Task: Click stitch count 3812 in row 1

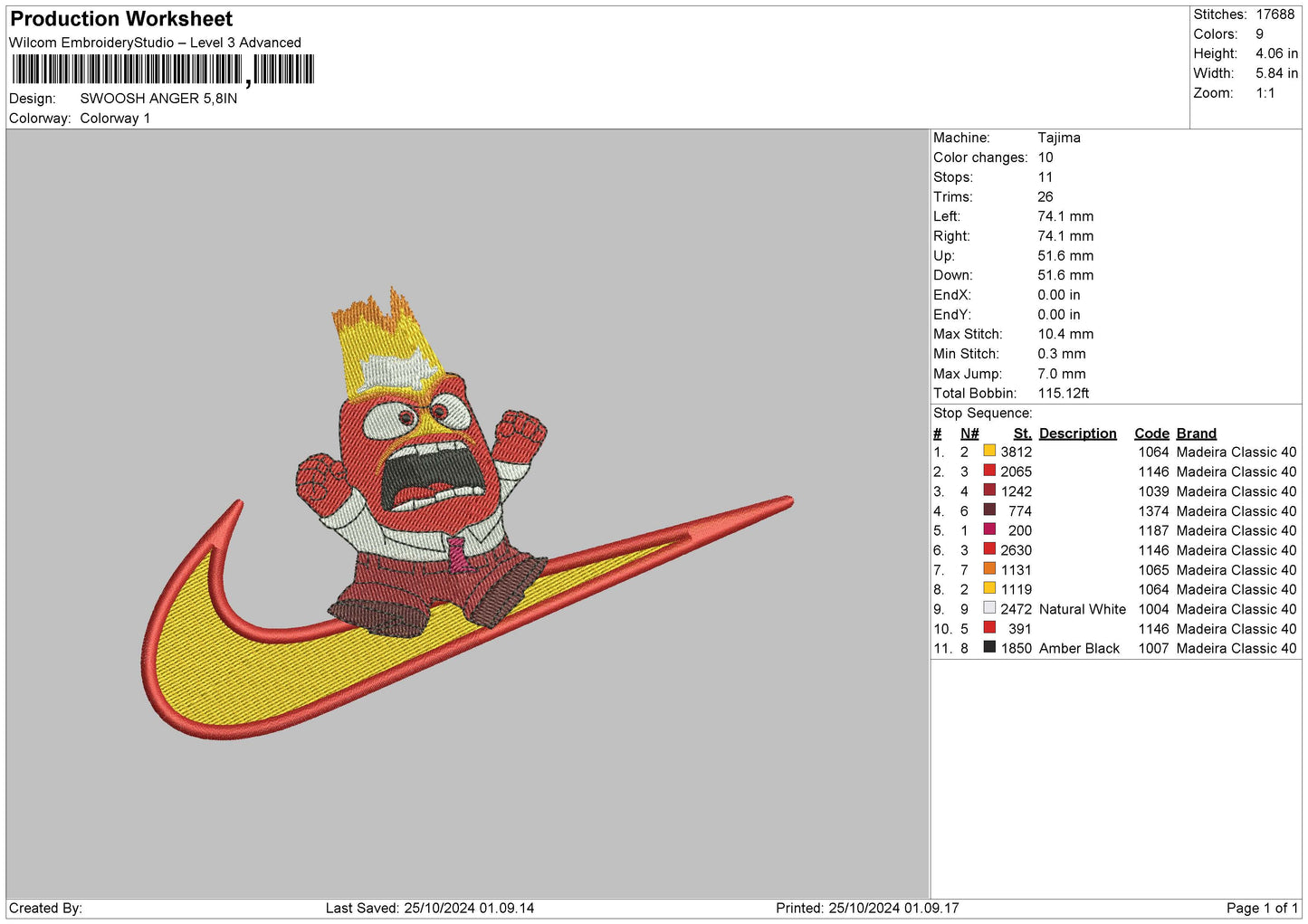Action: click(x=1017, y=452)
